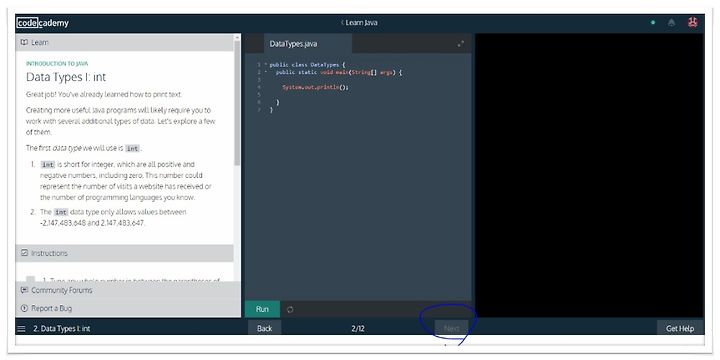The image size is (720, 360).
Task: Expand the Instructions section header
Action: (125, 253)
